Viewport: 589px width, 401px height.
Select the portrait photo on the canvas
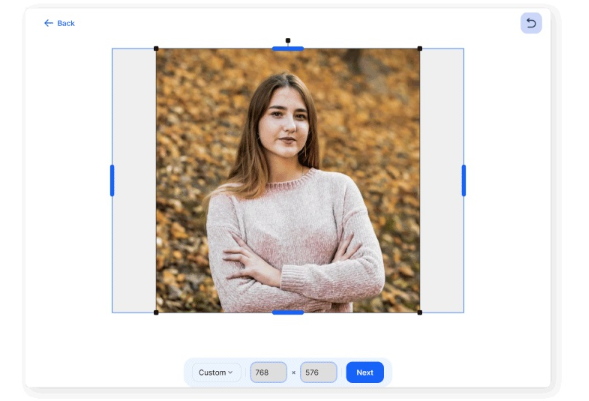[288, 181]
